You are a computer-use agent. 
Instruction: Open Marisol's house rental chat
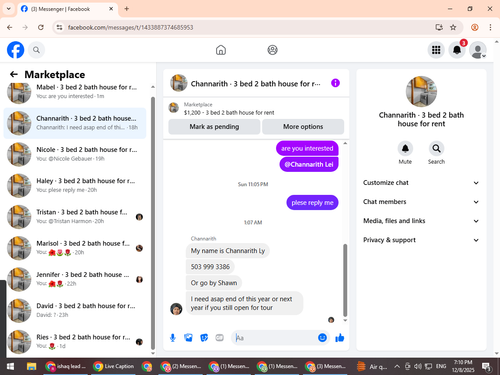[75, 248]
